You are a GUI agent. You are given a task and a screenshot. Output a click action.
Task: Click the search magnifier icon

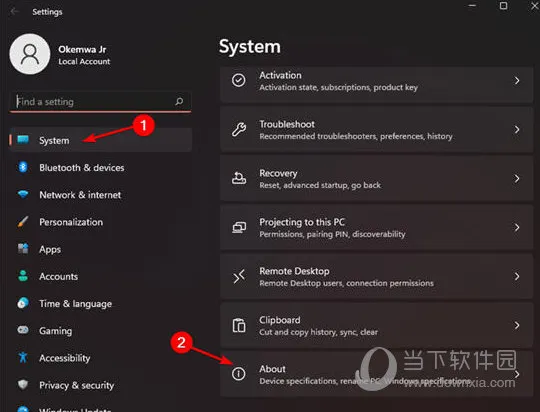click(x=179, y=101)
